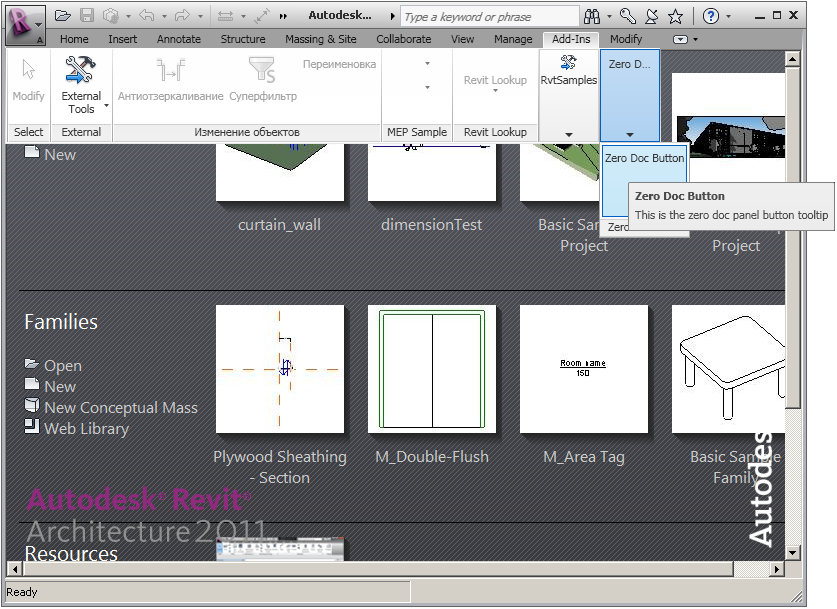The width and height of the screenshot is (837, 609).
Task: Select the Measure tool icon
Action: pos(225,14)
